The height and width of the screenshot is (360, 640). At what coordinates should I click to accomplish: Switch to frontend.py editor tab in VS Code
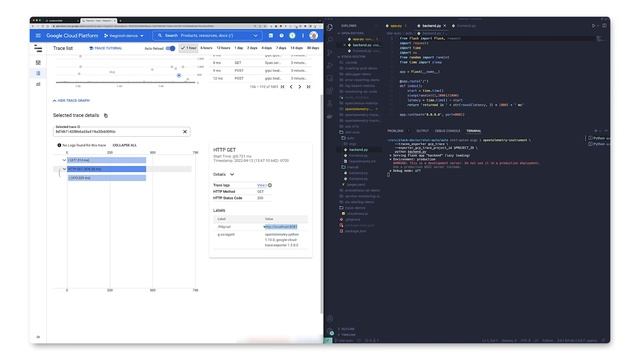point(464,26)
